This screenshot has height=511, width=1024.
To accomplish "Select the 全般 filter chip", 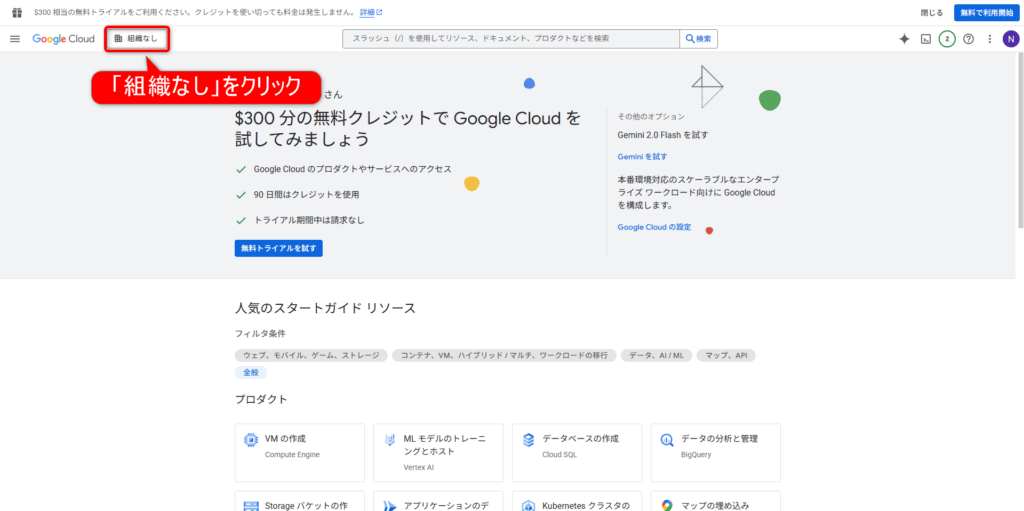I will (251, 372).
